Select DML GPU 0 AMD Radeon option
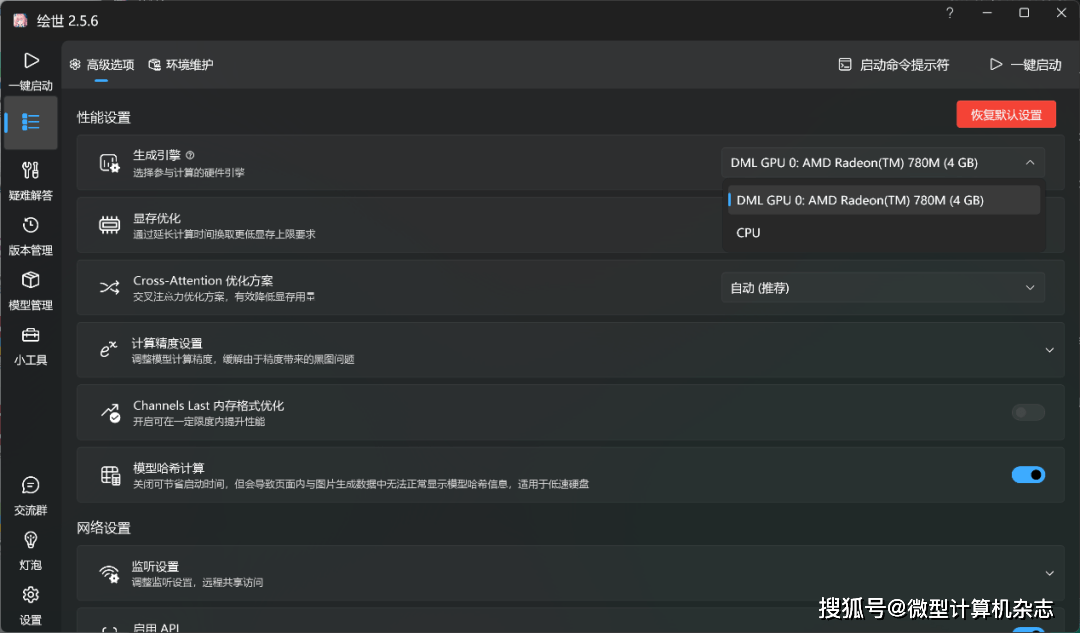The height and width of the screenshot is (633, 1080). (x=860, y=200)
